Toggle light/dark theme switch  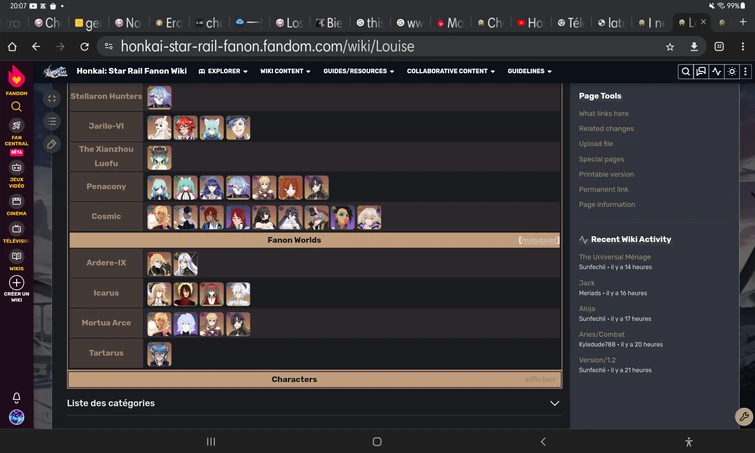[732, 71]
